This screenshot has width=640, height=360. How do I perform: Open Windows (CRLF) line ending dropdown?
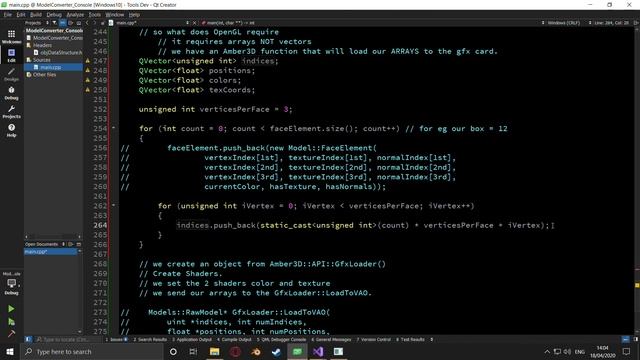coord(564,23)
